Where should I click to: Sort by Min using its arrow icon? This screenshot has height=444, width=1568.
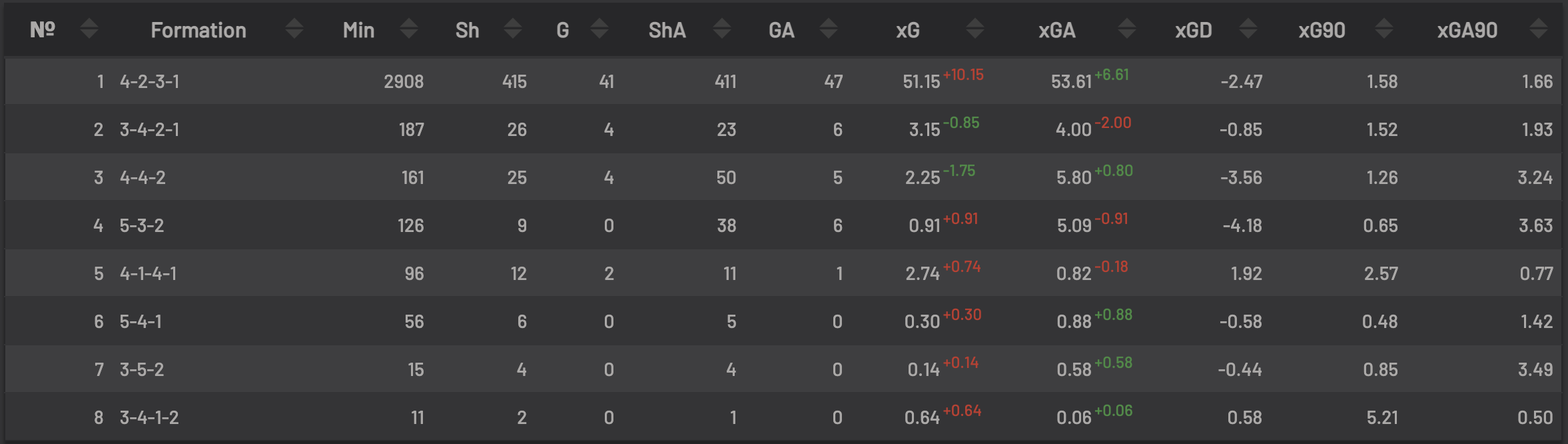[409, 29]
